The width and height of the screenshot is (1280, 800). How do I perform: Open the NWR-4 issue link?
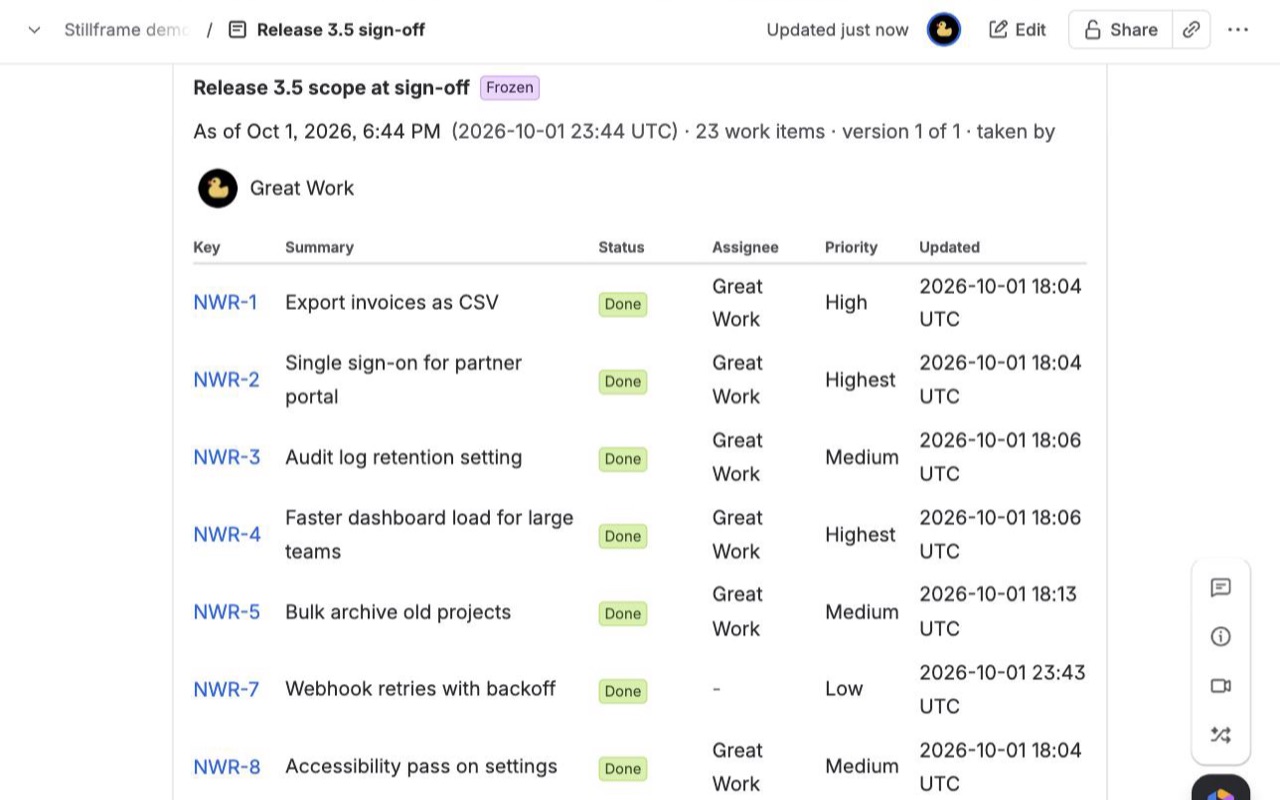227,534
